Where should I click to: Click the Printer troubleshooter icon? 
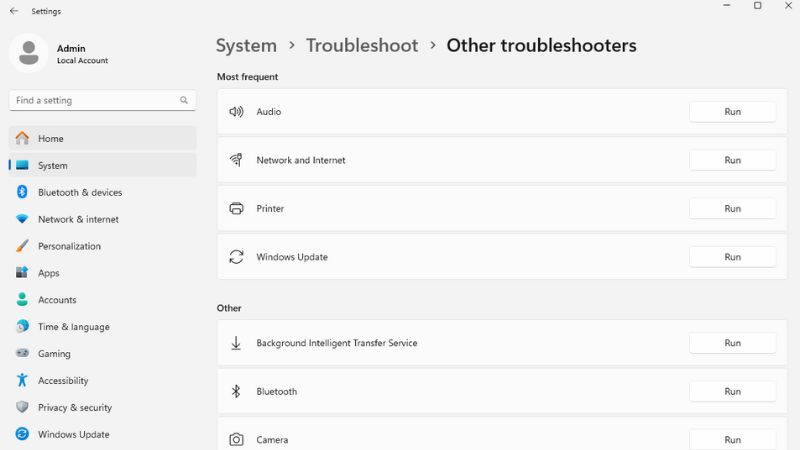(236, 208)
